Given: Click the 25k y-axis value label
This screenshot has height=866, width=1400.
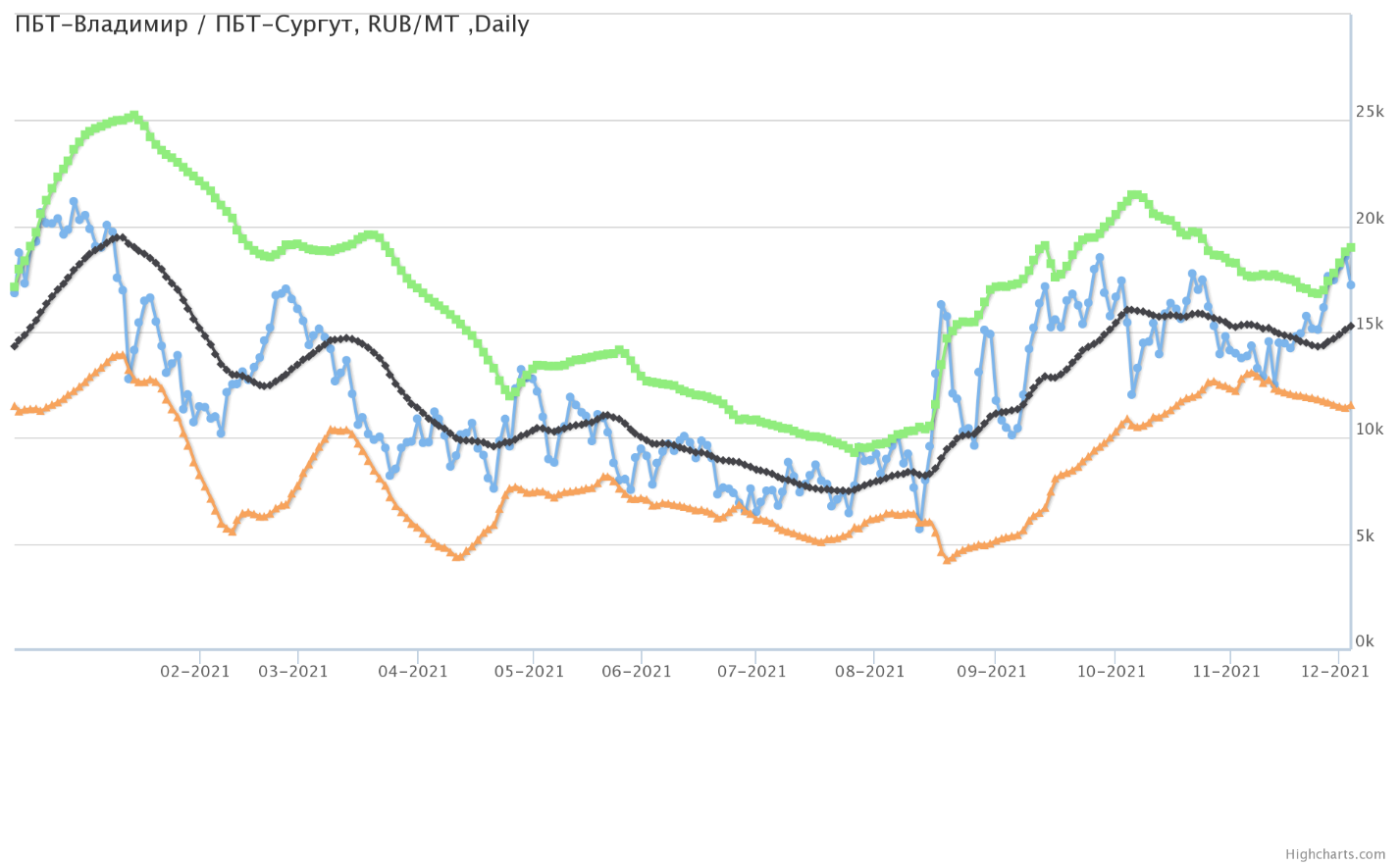Looking at the screenshot, I should [x=1369, y=112].
